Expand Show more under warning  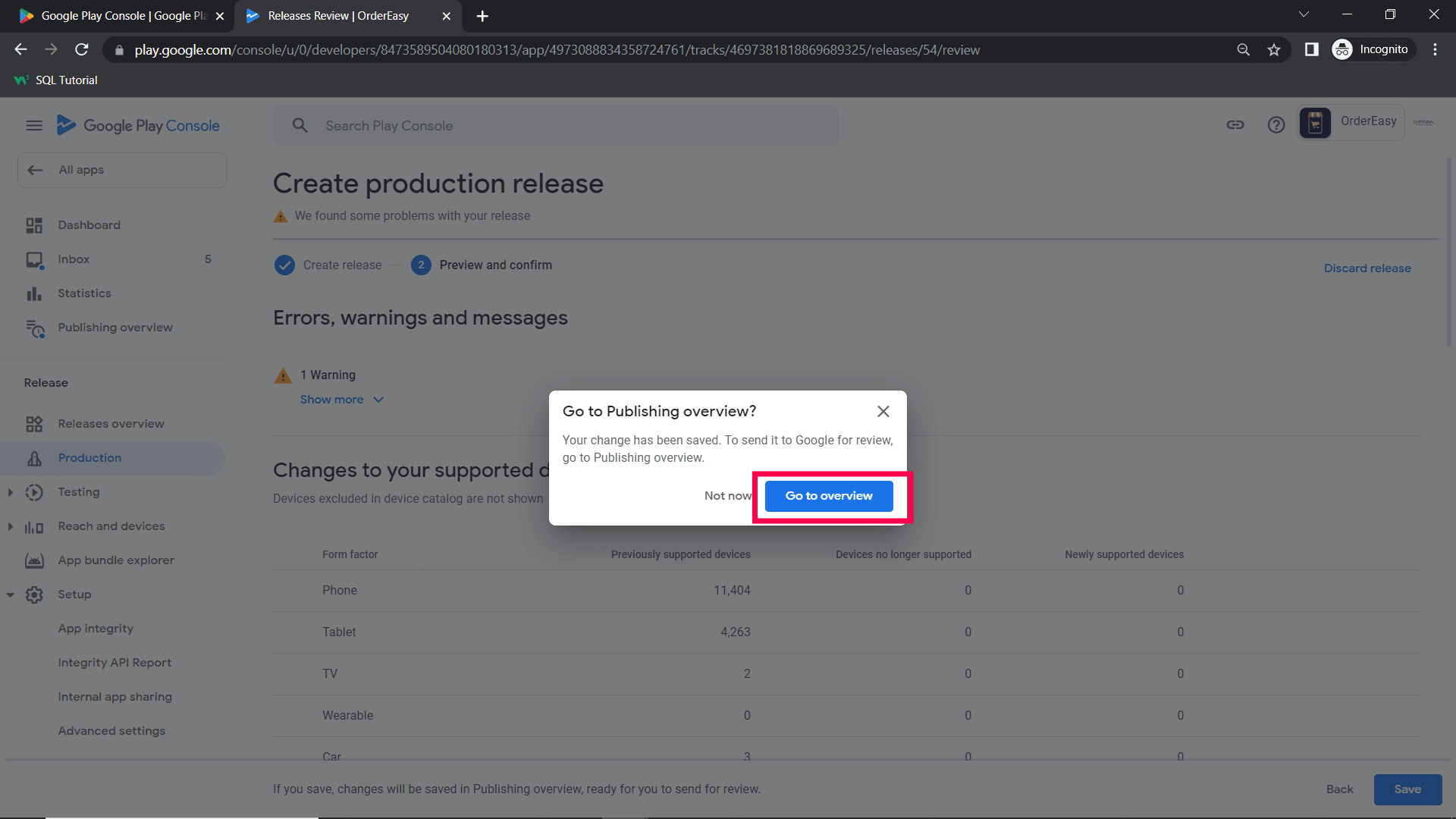pyautogui.click(x=341, y=400)
